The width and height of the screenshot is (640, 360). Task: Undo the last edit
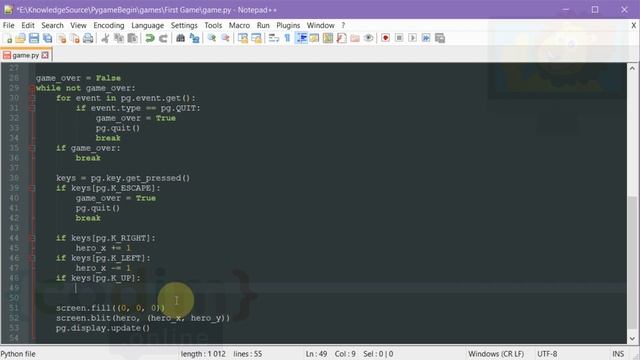click(150, 38)
